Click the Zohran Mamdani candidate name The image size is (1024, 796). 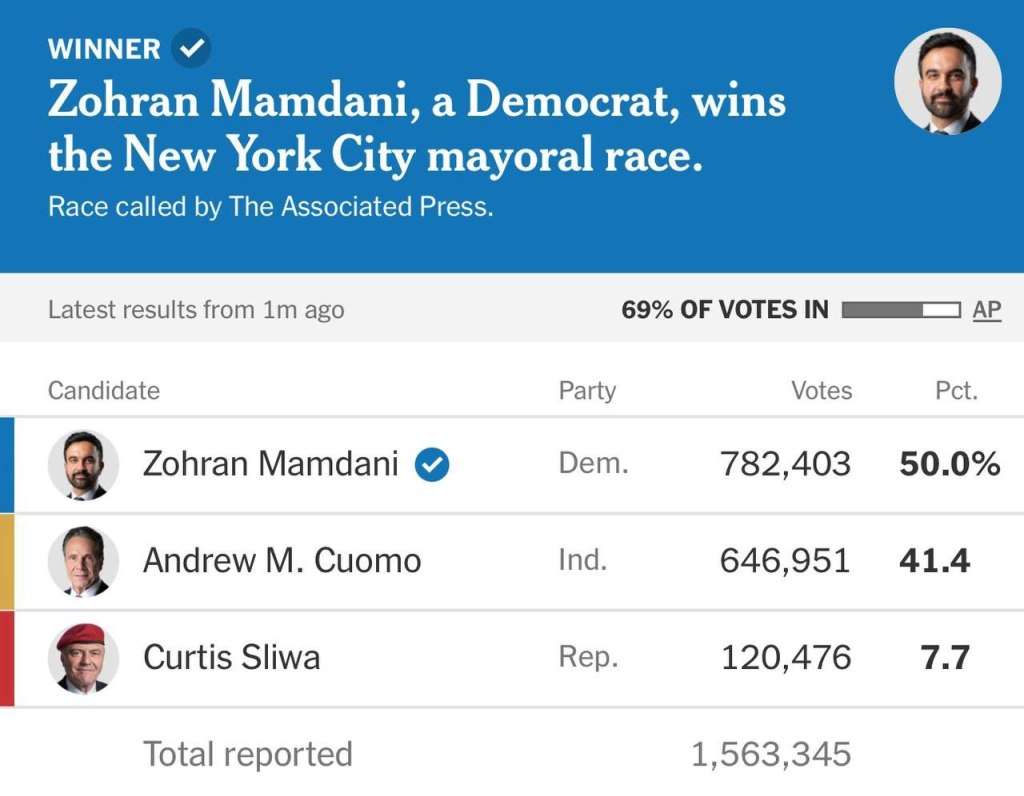tap(270, 464)
